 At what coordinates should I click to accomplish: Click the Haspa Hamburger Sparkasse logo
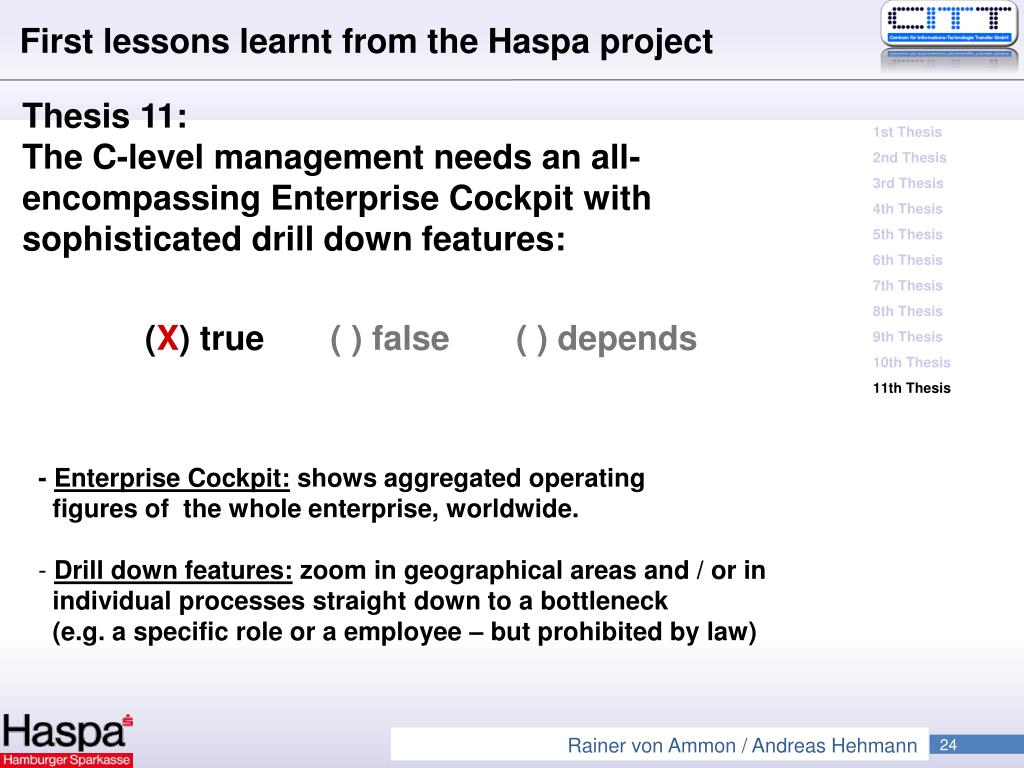[67, 740]
